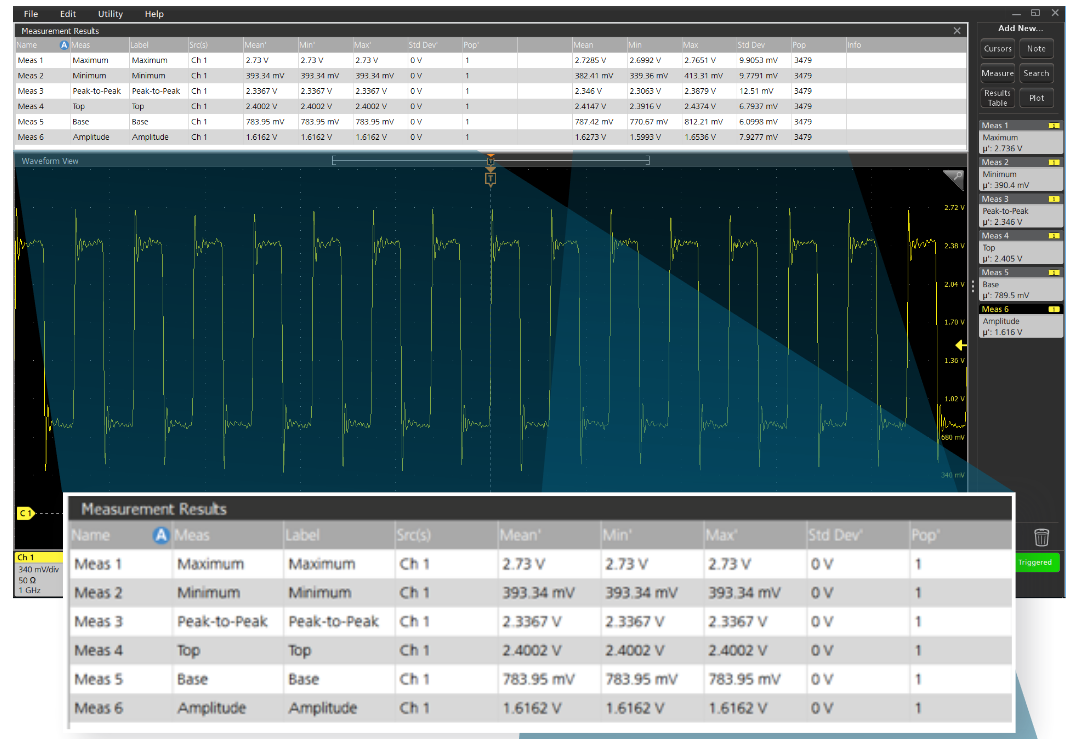Click the results bar drag handle dots
Image resolution: width=1077 pixels, height=739 pixels.
pos(972,285)
